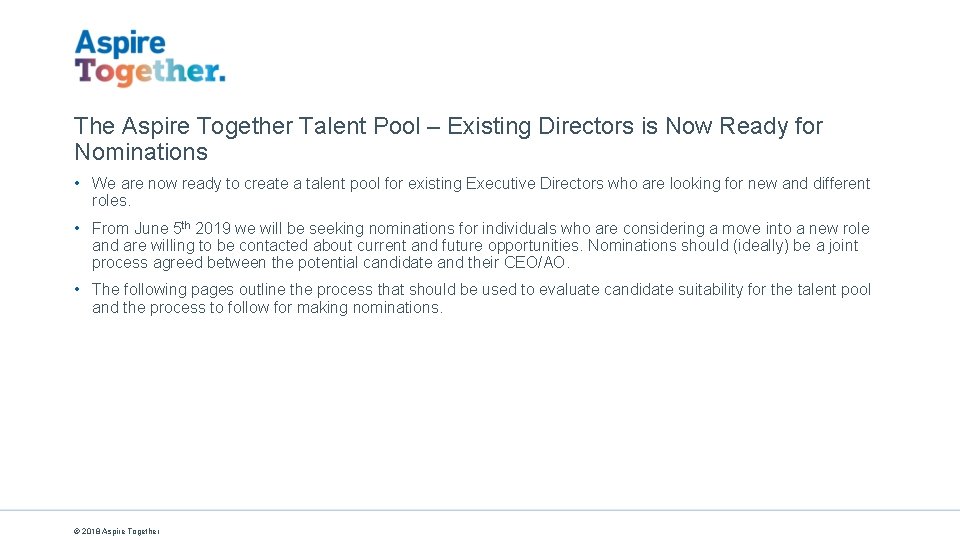The image size is (960, 540).
Task: Click the third bullet point marker
Action: pos(77,289)
